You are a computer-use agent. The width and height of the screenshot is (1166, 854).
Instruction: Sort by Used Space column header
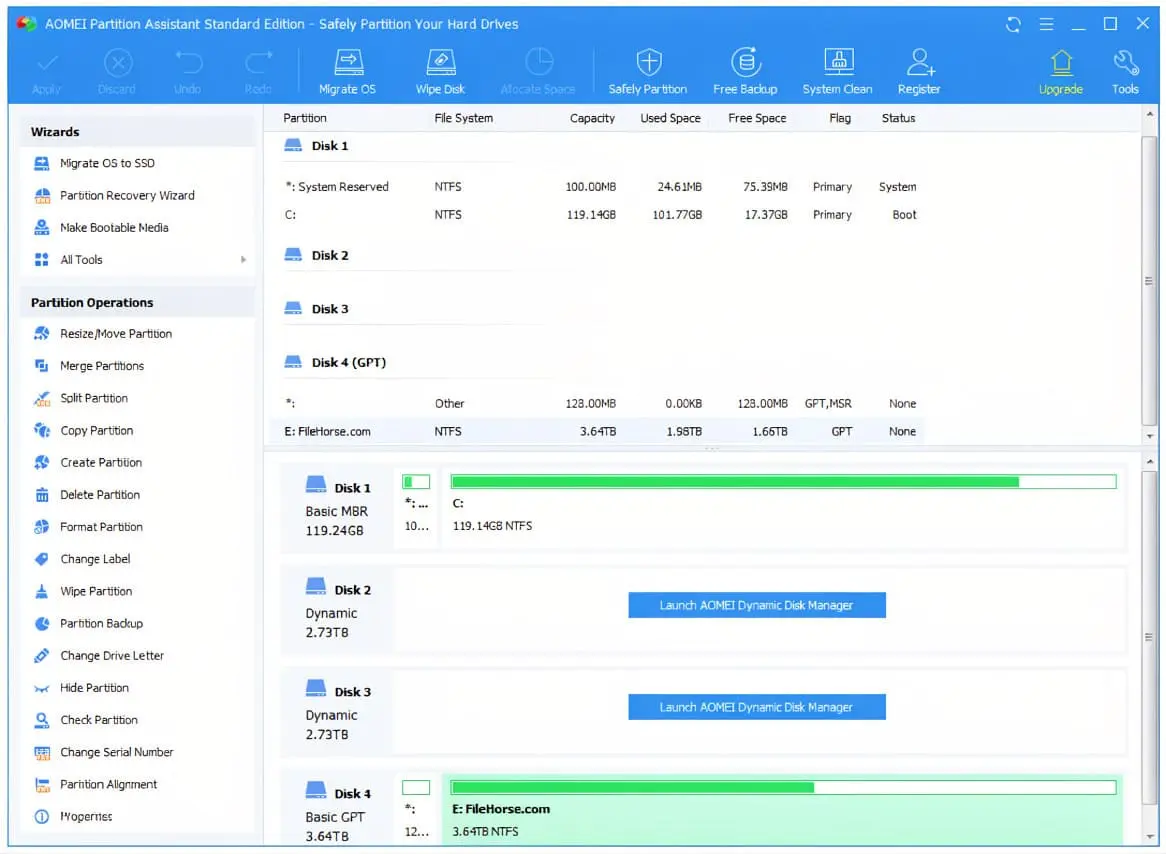(670, 118)
